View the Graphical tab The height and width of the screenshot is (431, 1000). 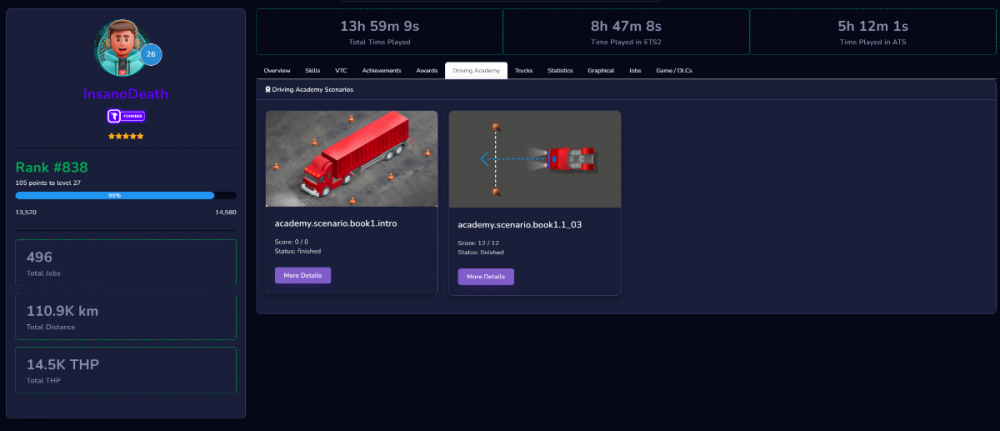click(601, 71)
